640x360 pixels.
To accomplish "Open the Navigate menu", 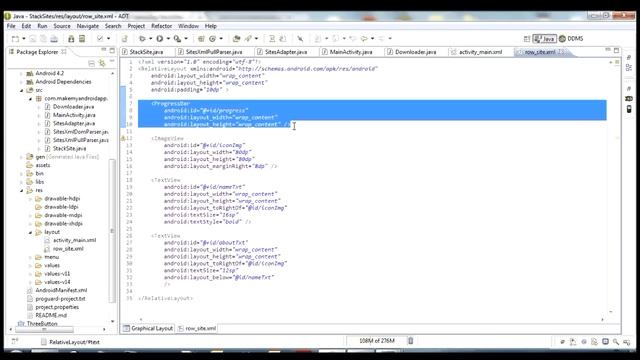I will tap(88, 26).
